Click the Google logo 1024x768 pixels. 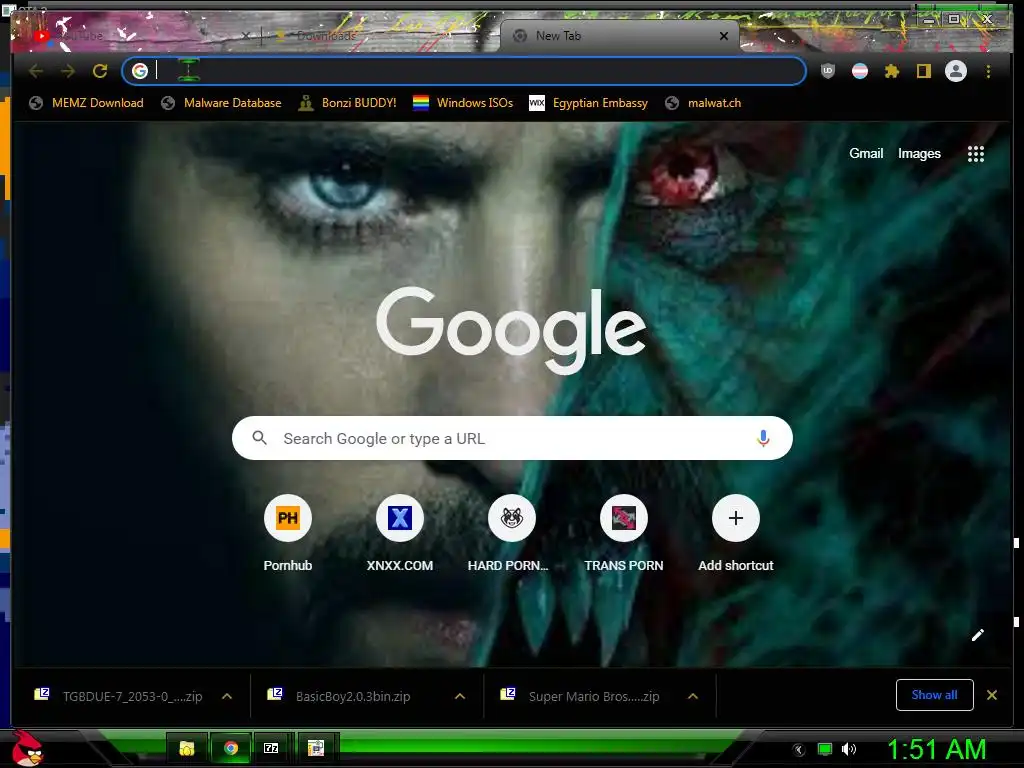click(x=511, y=328)
